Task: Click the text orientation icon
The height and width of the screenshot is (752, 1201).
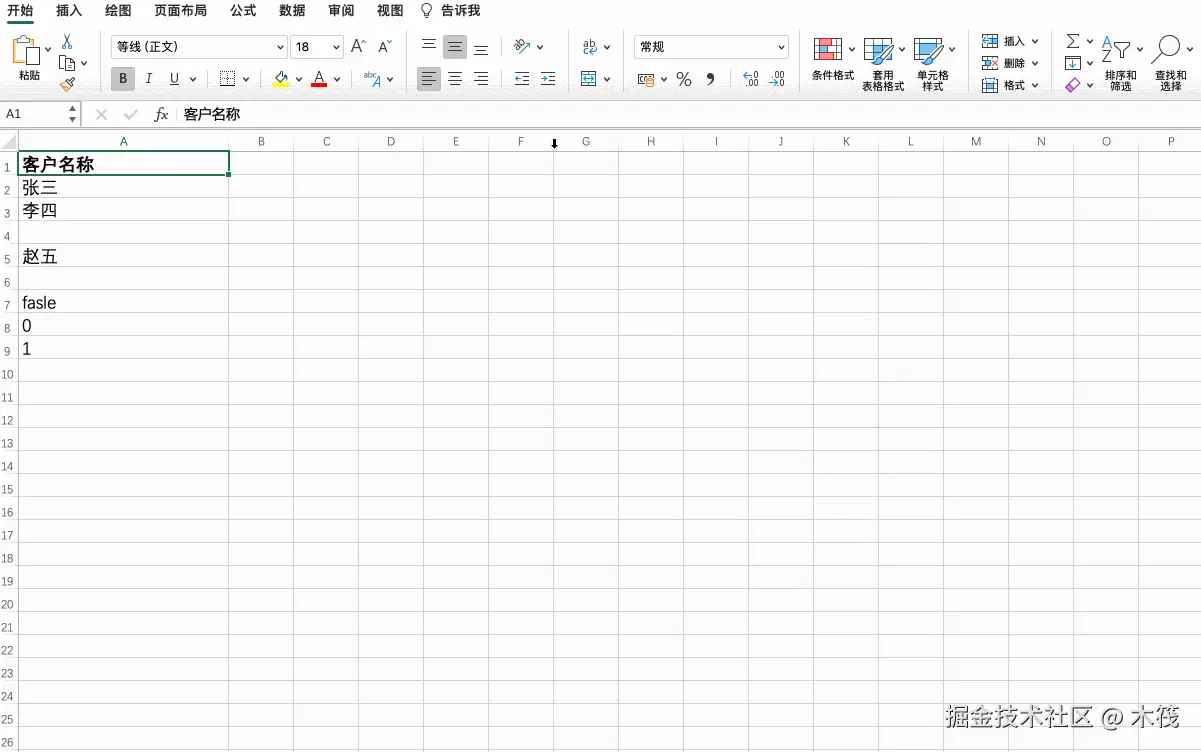Action: [521, 47]
